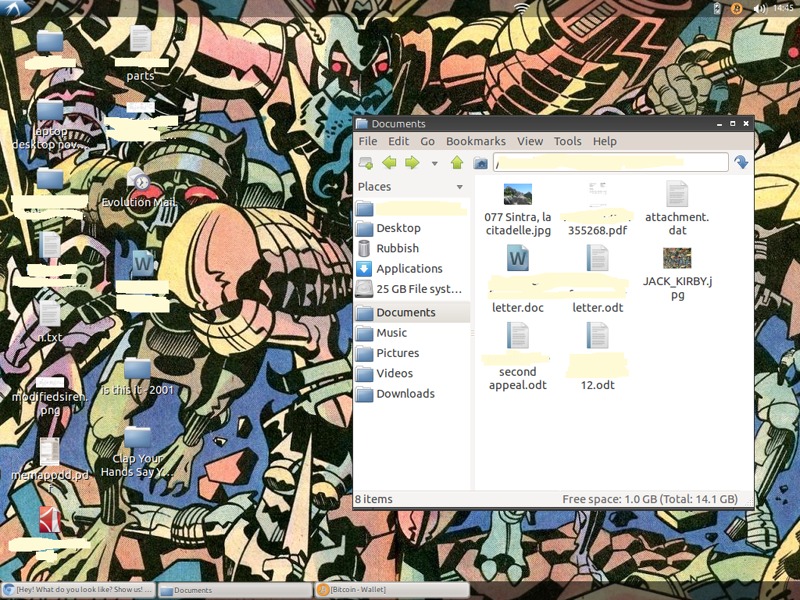The image size is (800, 600).
Task: Open the Go menu
Action: tap(428, 141)
